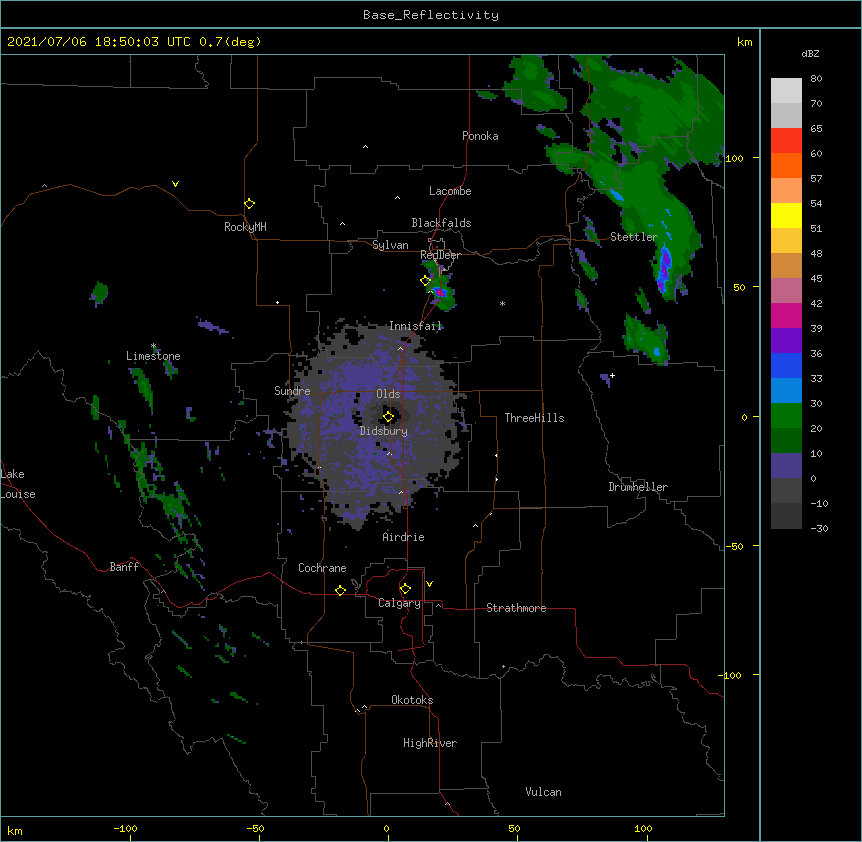This screenshot has width=862, height=842.
Task: Click the white plus marker north of Drumheller
Action: [612, 375]
